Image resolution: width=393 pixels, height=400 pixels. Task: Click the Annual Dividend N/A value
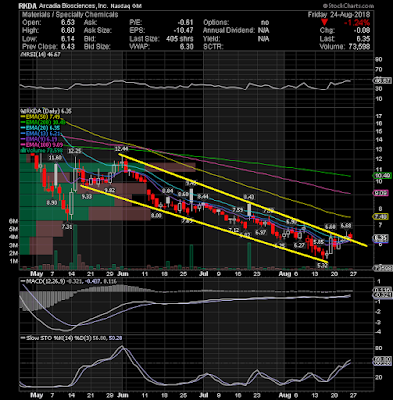(264, 31)
